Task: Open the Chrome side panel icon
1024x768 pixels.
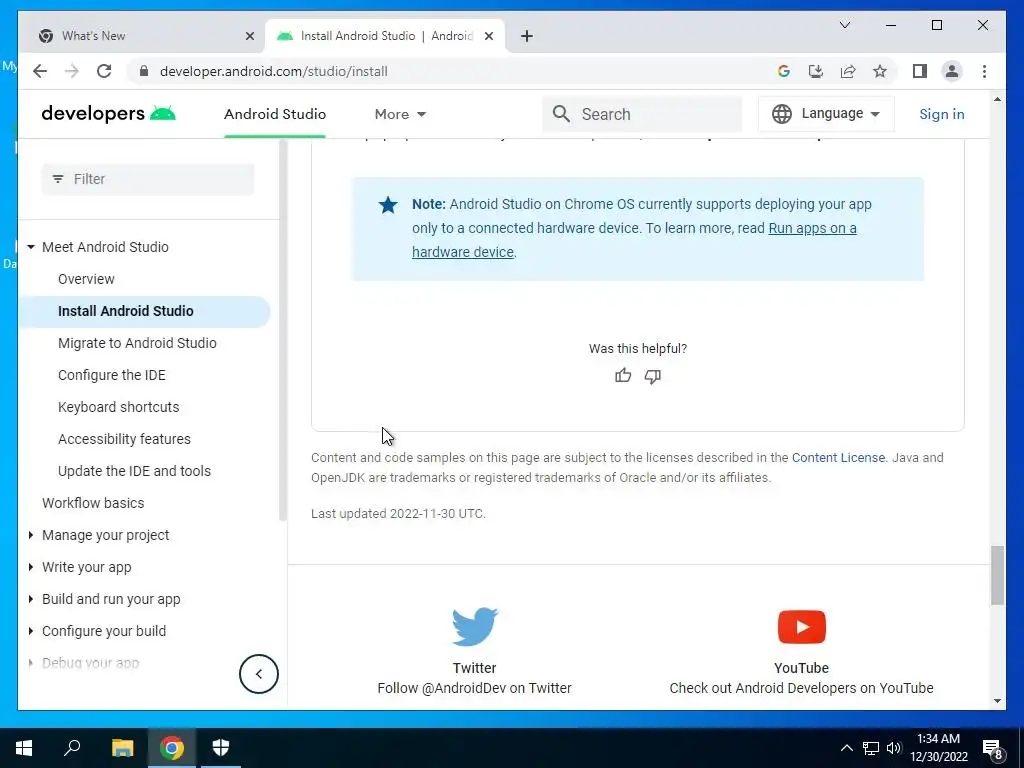Action: point(920,71)
